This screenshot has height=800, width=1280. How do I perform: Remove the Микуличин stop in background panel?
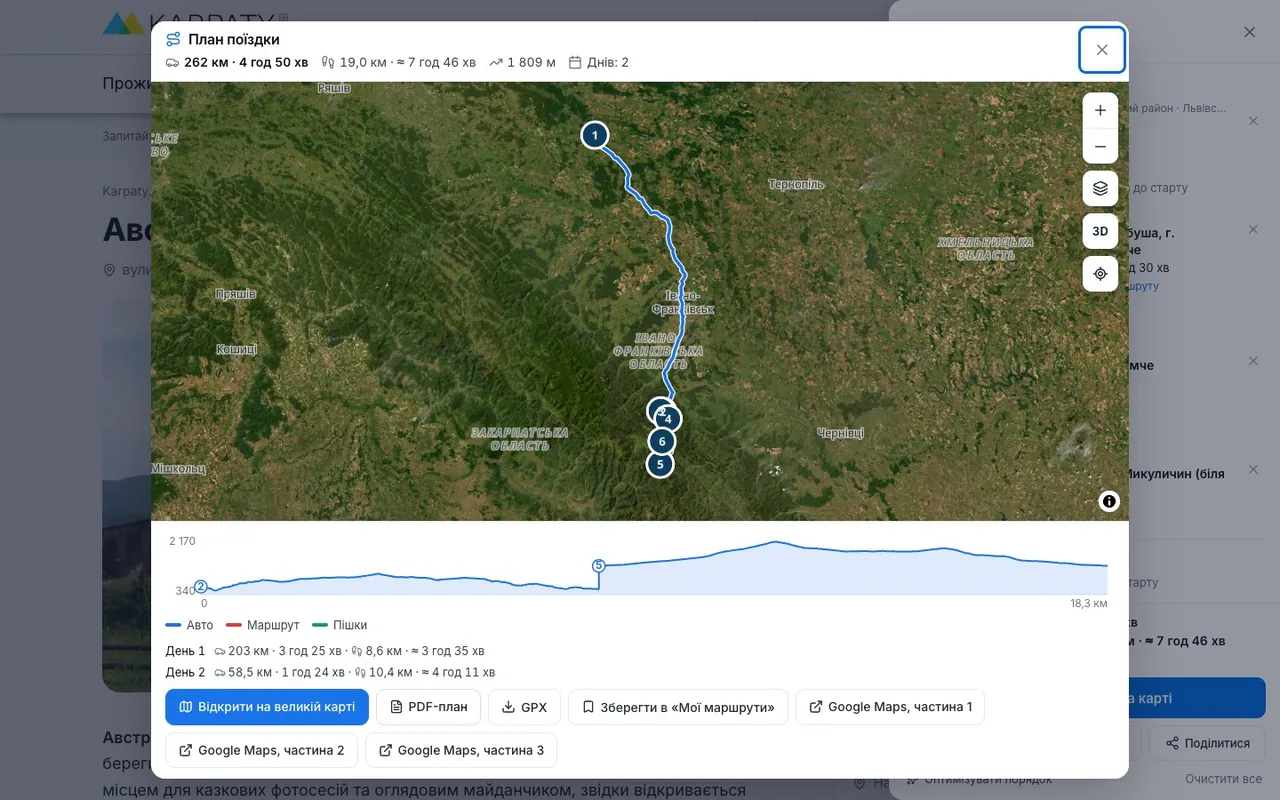point(1253,469)
